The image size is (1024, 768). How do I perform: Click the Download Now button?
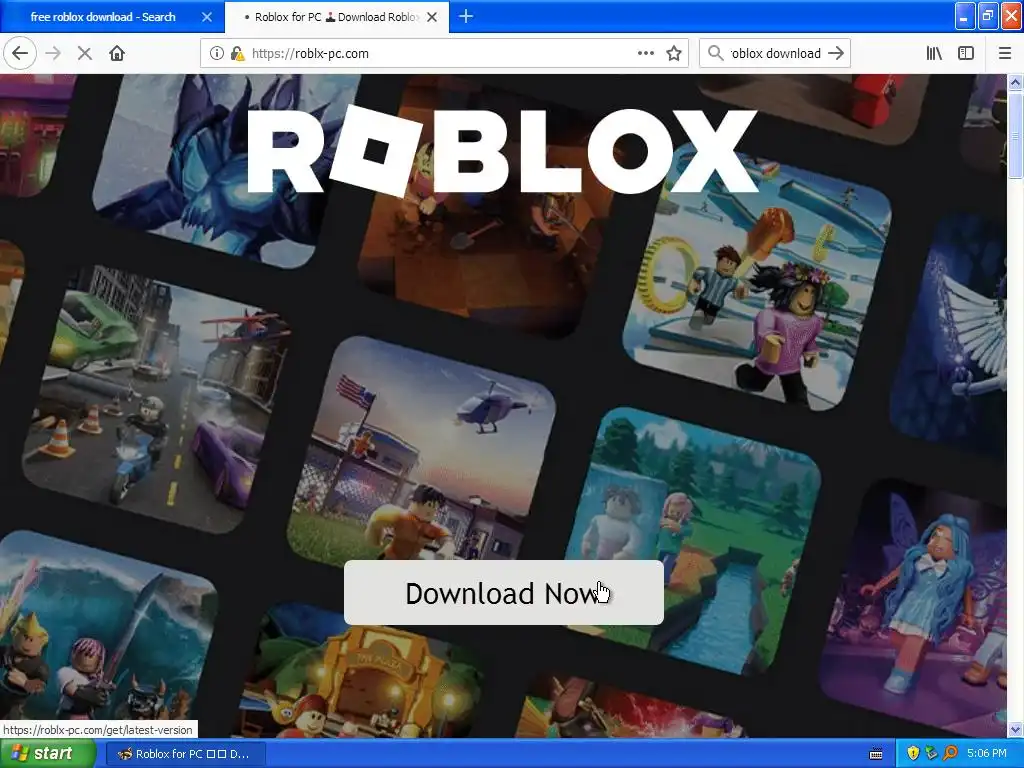point(504,592)
